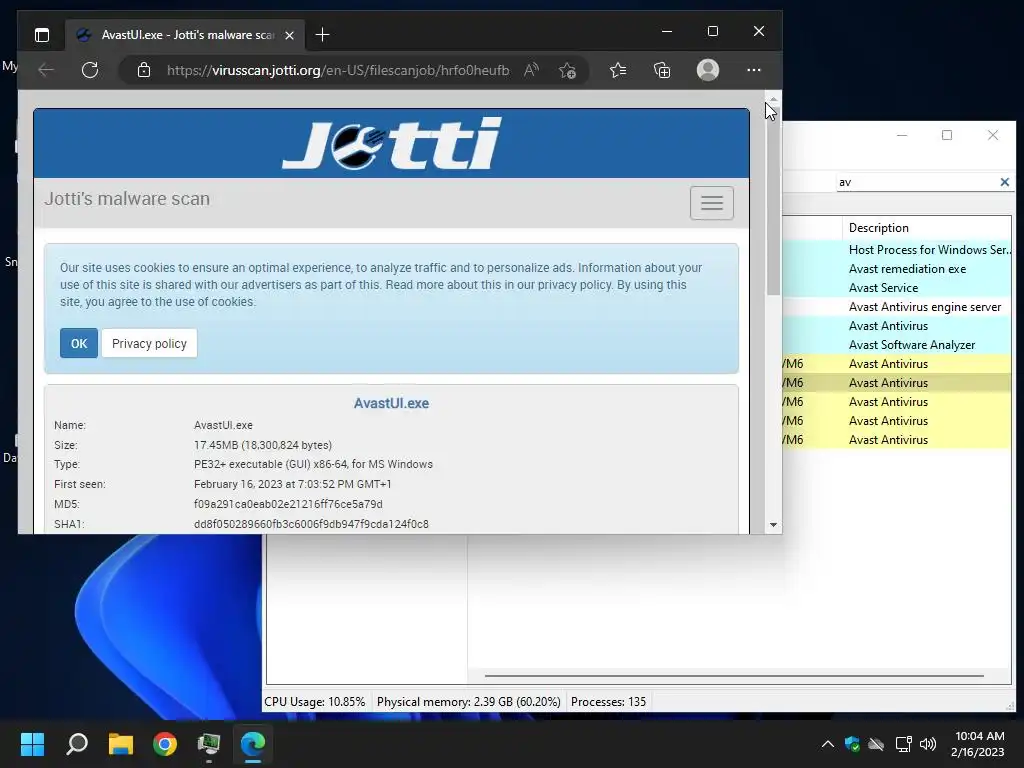Click the Jotti logo banner
Screen dimensions: 1024x768
(x=392, y=143)
